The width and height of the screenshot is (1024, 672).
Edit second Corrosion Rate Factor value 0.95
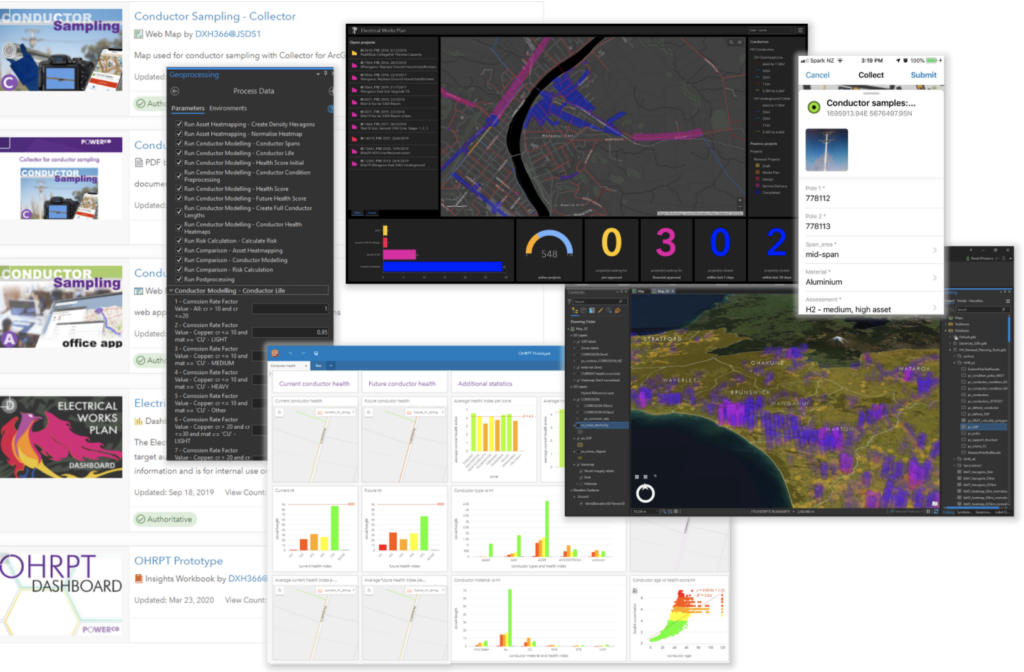[290, 332]
